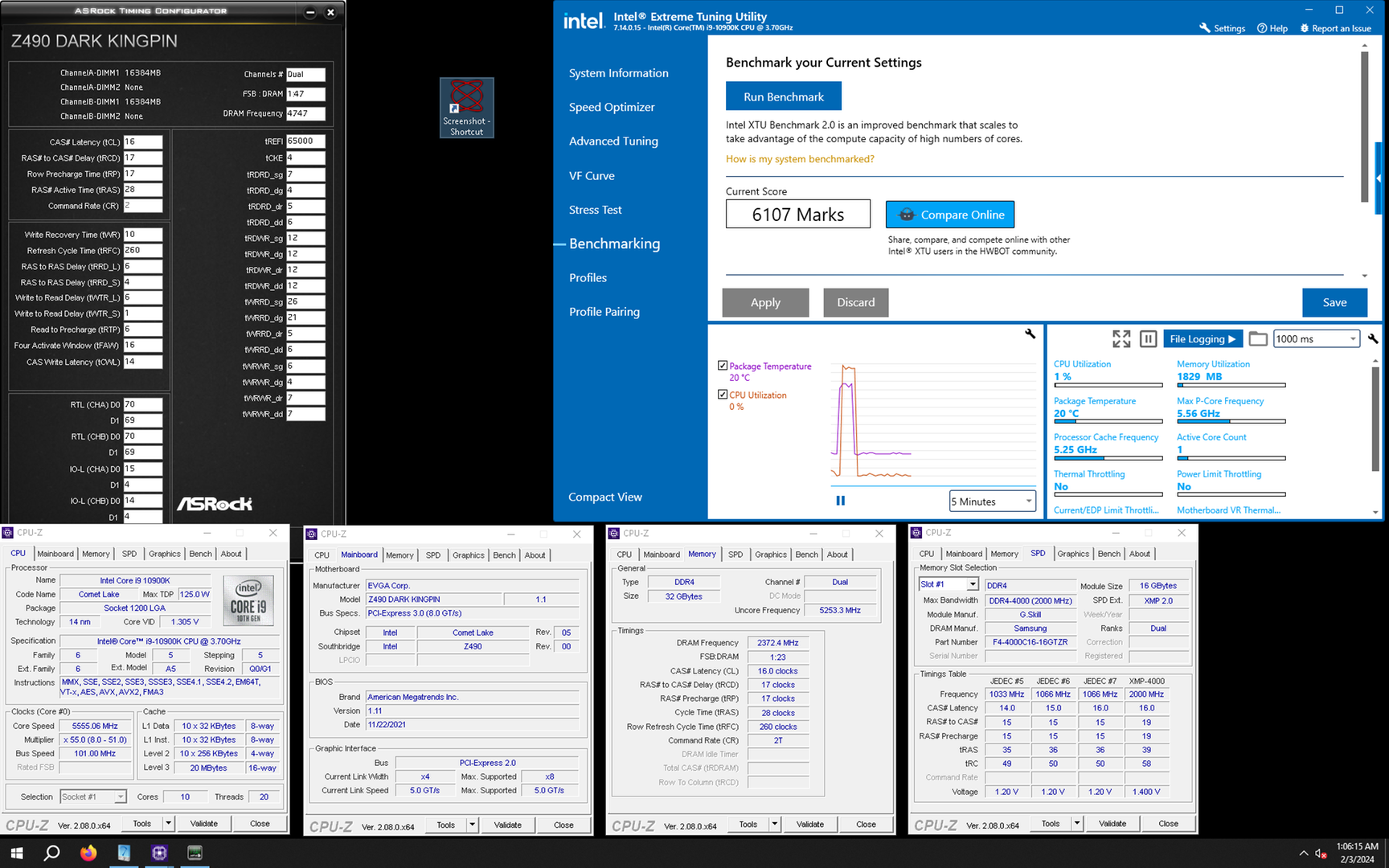Open VF Curve section
The image size is (1389, 868).
tap(592, 176)
